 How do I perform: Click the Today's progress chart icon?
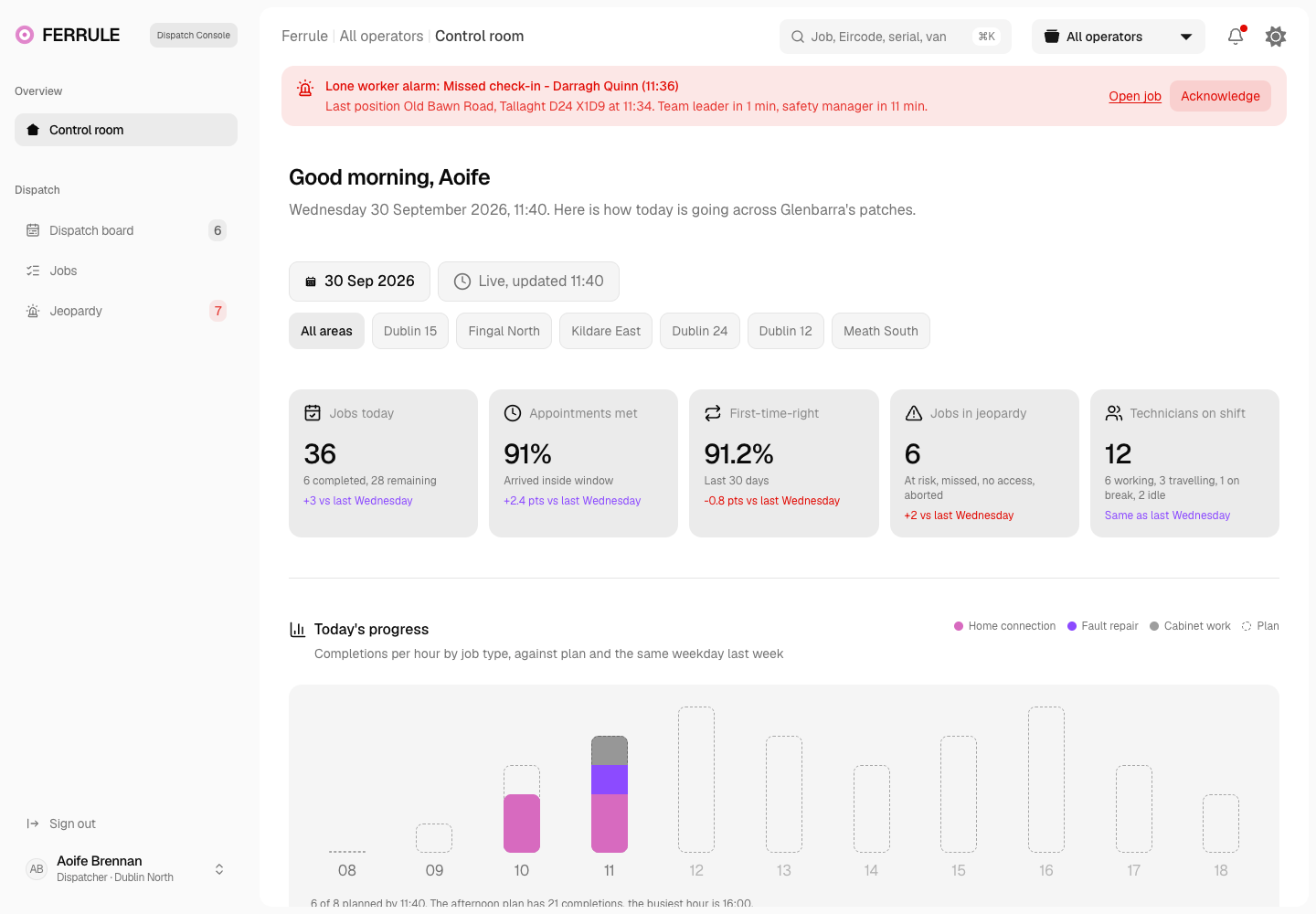pos(297,629)
